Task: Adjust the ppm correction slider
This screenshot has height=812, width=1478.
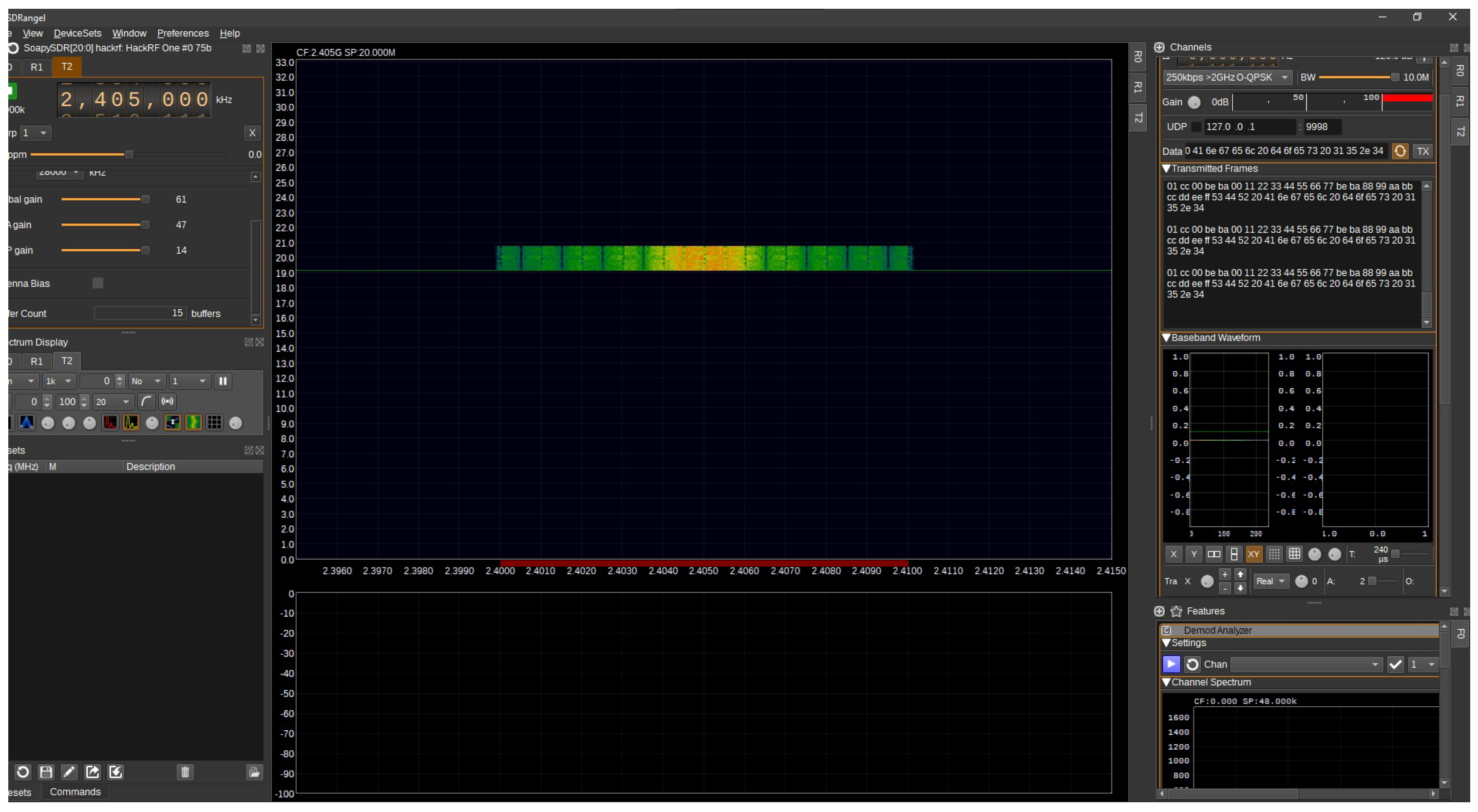Action: [x=129, y=154]
